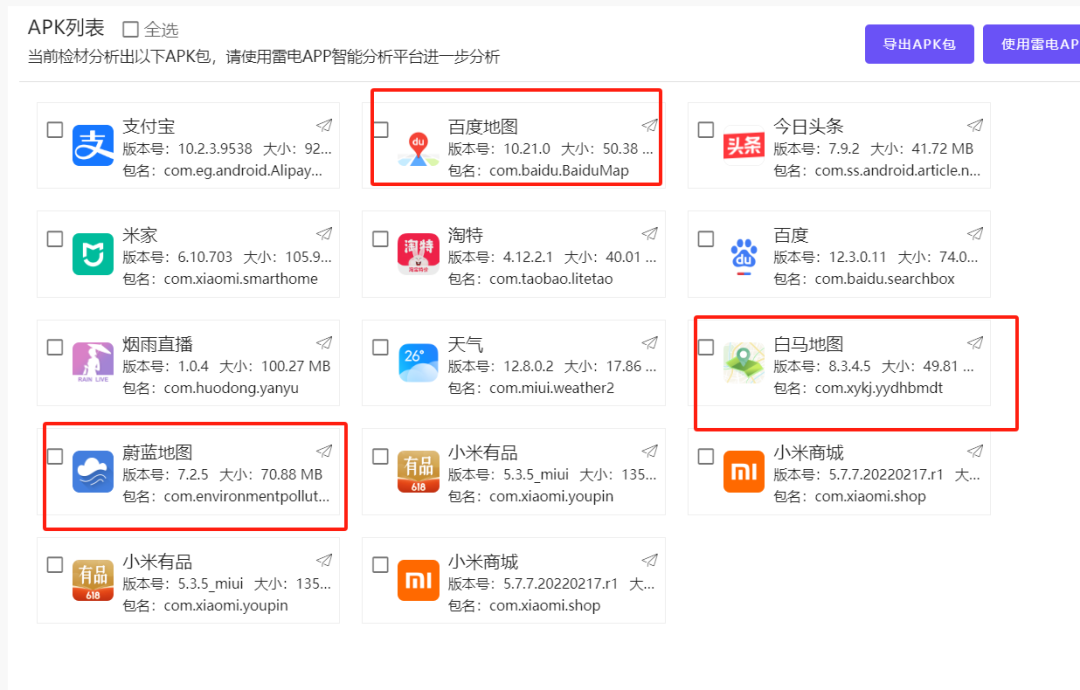Image resolution: width=1080 pixels, height=690 pixels.
Task: Click the paper-plane icon on 米家 card
Action: 324,233
